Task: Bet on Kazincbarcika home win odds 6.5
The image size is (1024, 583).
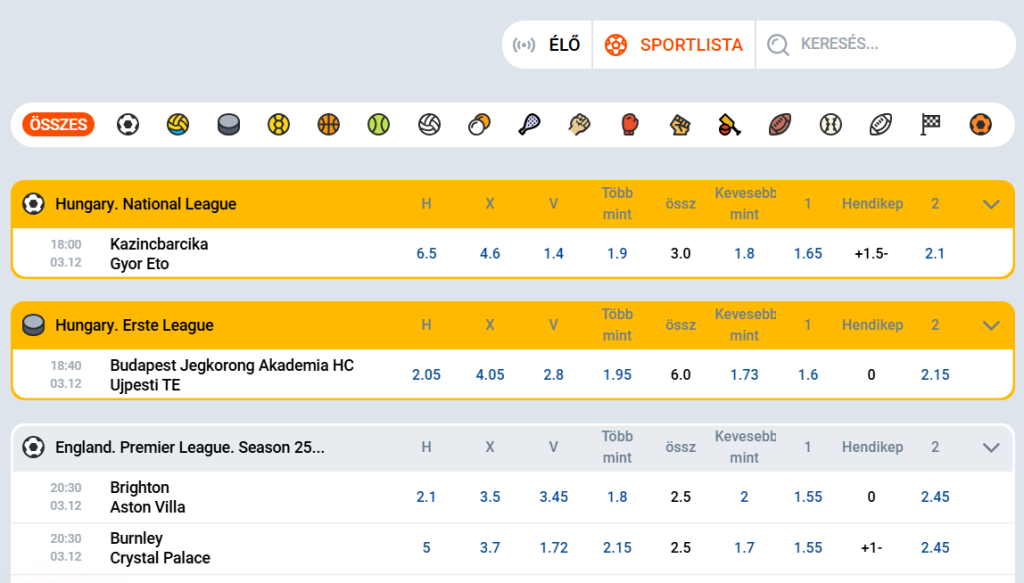Action: pos(426,254)
